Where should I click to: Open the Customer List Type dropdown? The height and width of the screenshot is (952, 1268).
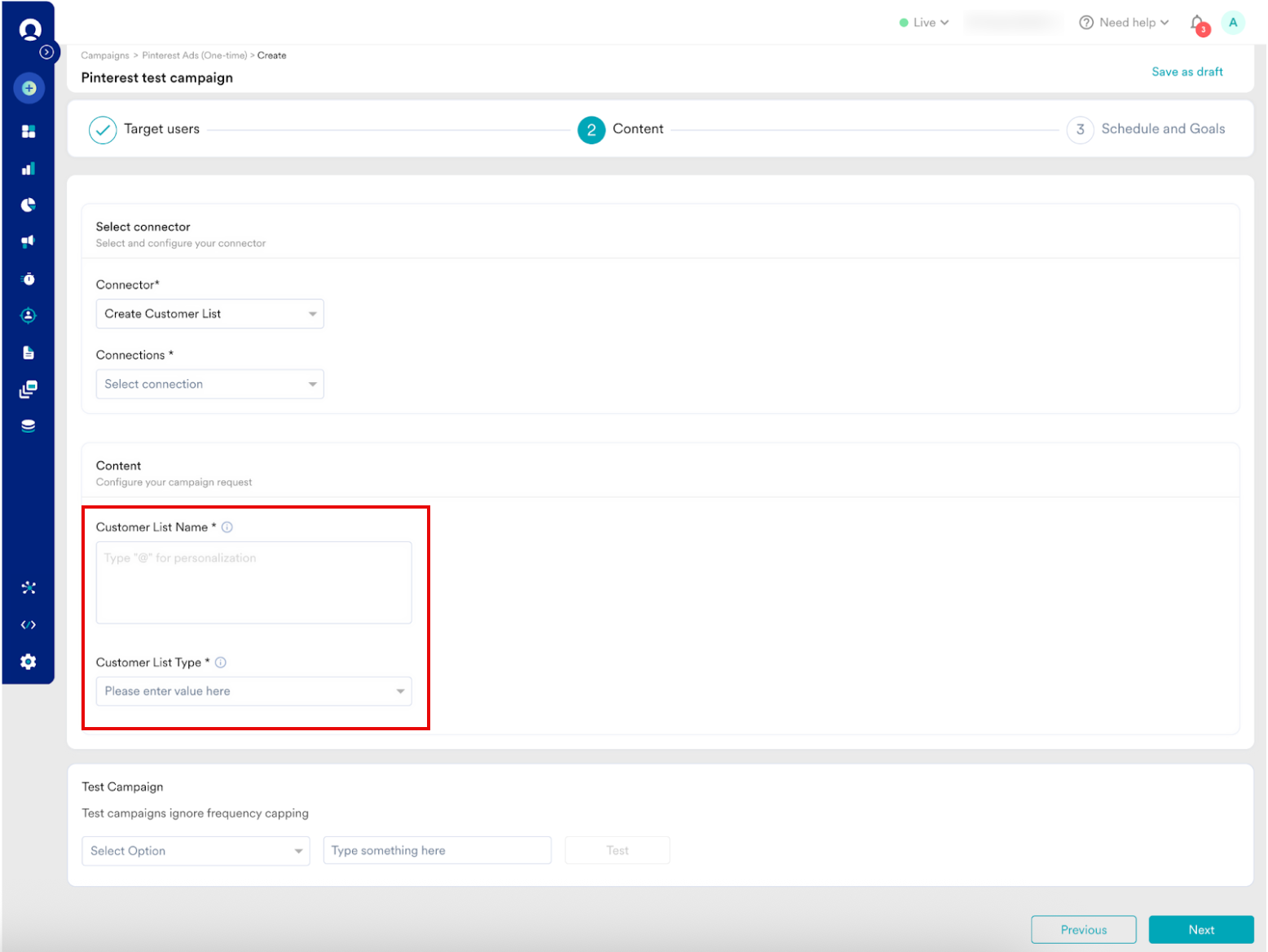coord(254,691)
